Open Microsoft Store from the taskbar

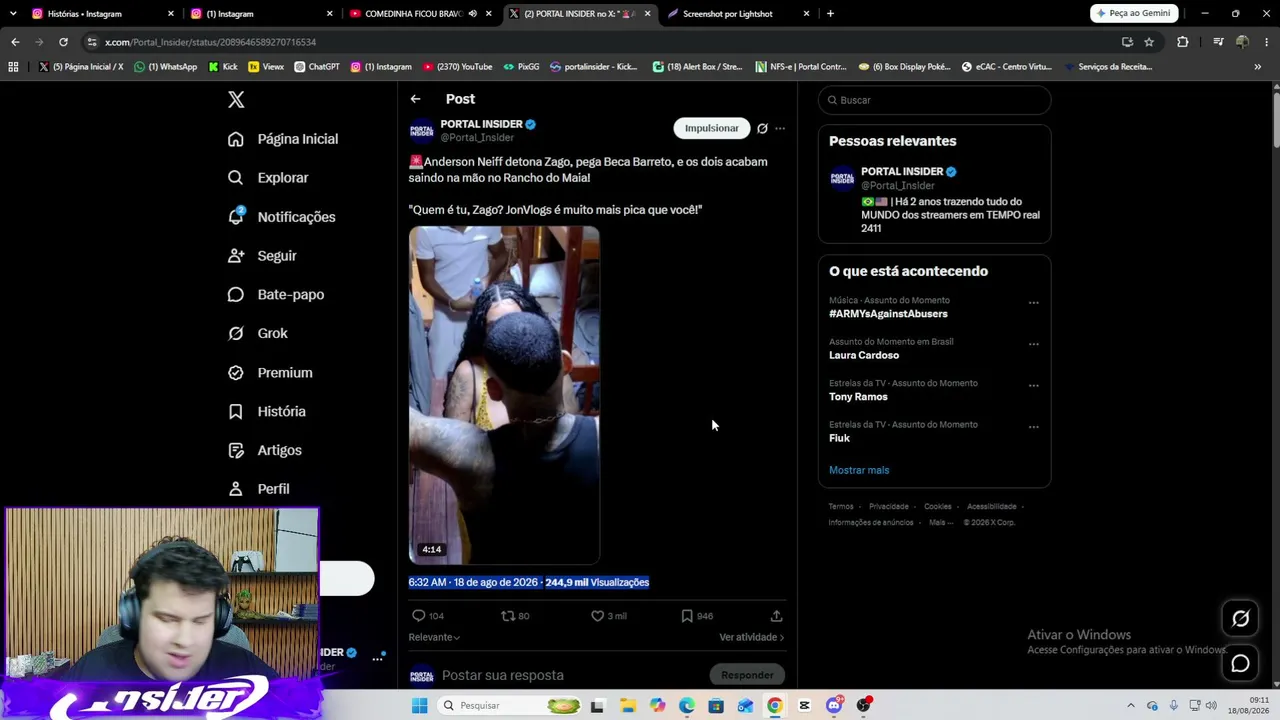716,705
